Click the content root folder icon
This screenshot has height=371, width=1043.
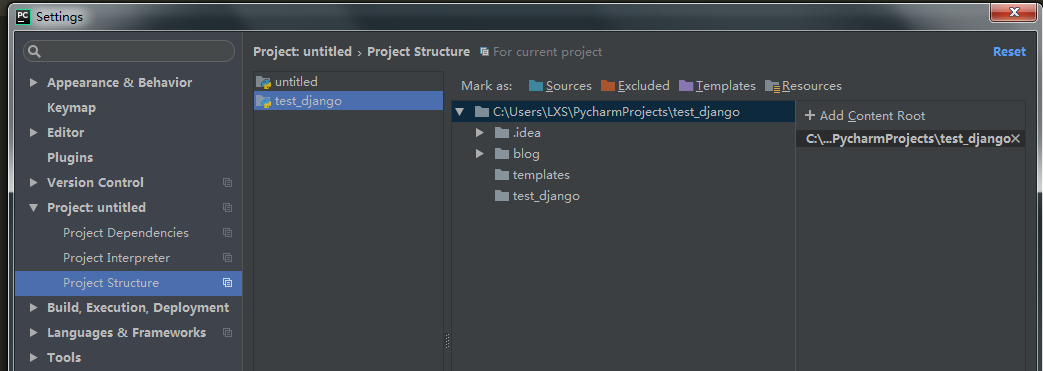482,112
